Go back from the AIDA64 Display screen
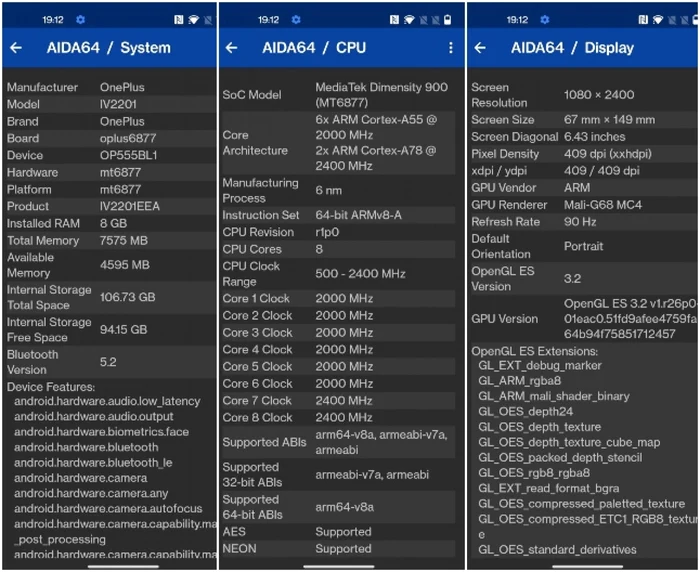The width and height of the screenshot is (700, 572). point(480,48)
